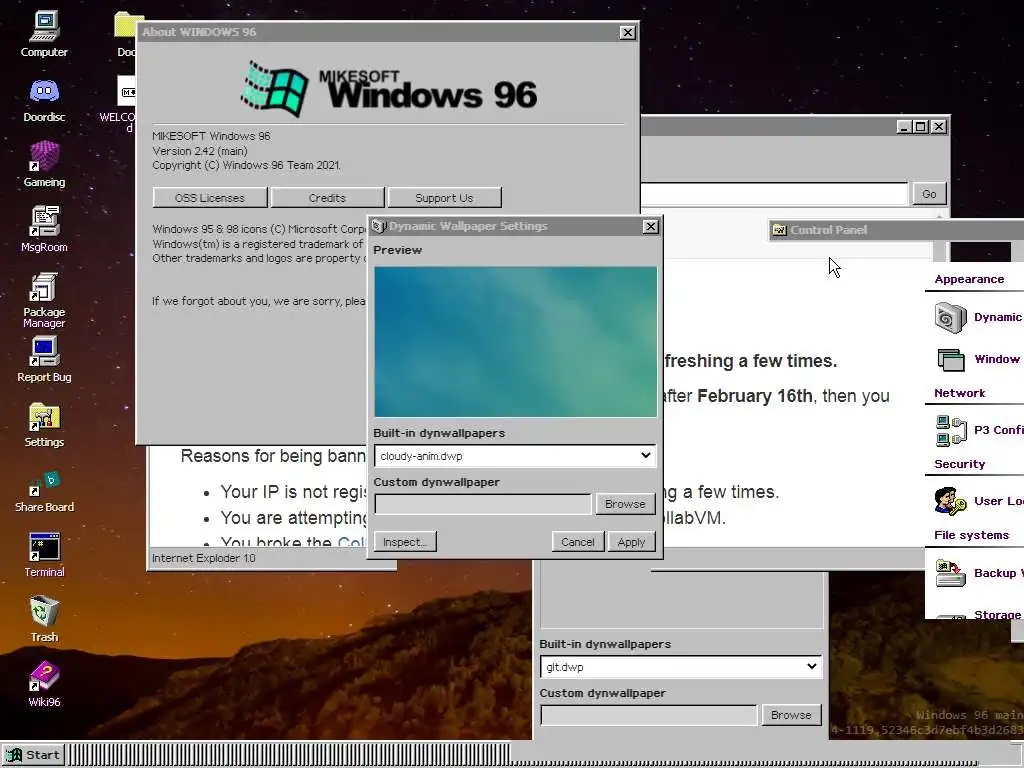The image size is (1024, 768).
Task: Open the Wiki96 desktop icon
Action: [44, 684]
